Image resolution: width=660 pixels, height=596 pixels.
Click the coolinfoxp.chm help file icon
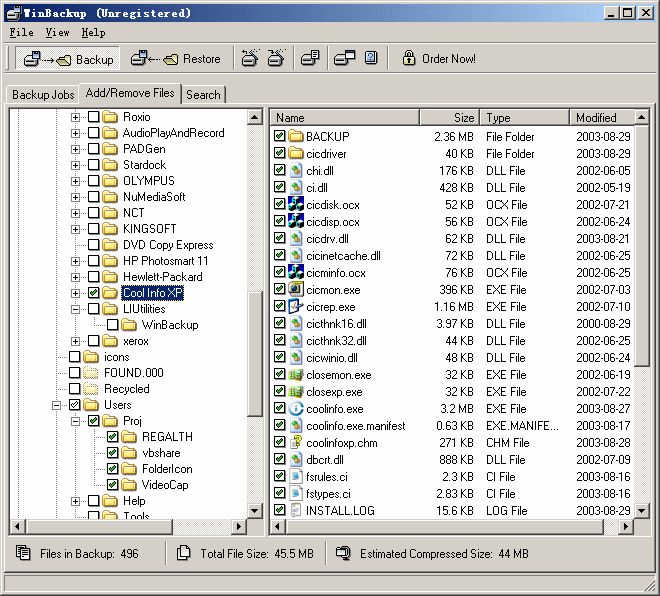point(296,442)
